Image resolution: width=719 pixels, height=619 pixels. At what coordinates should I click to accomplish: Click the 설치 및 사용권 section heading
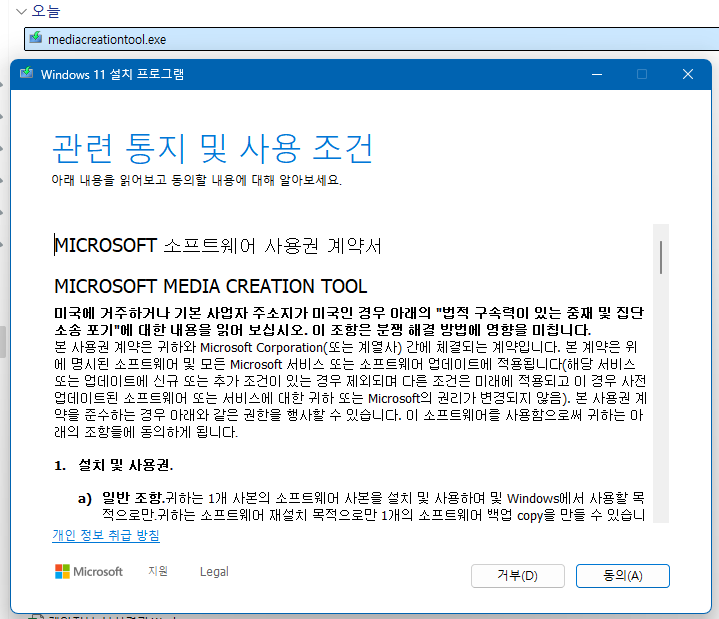click(x=126, y=465)
